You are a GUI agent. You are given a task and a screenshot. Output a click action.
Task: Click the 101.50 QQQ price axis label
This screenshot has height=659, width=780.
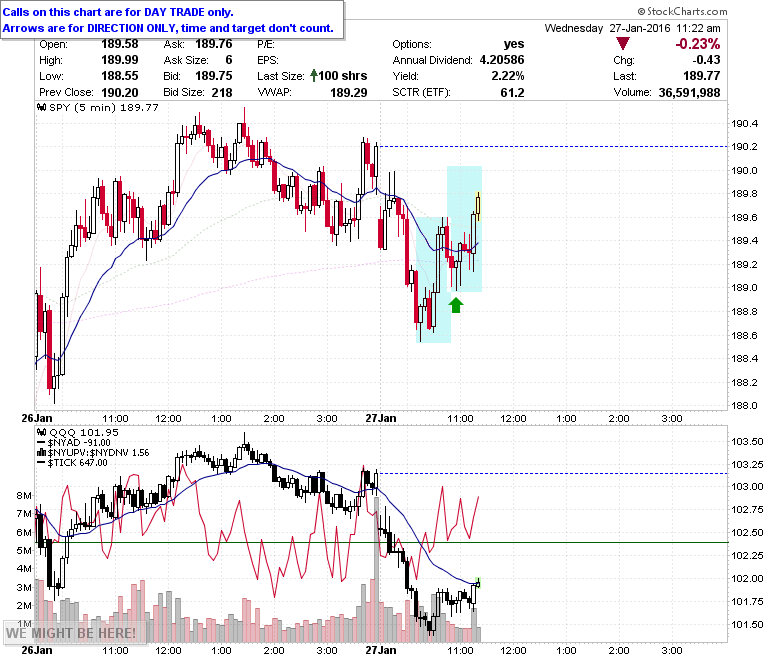click(x=747, y=625)
